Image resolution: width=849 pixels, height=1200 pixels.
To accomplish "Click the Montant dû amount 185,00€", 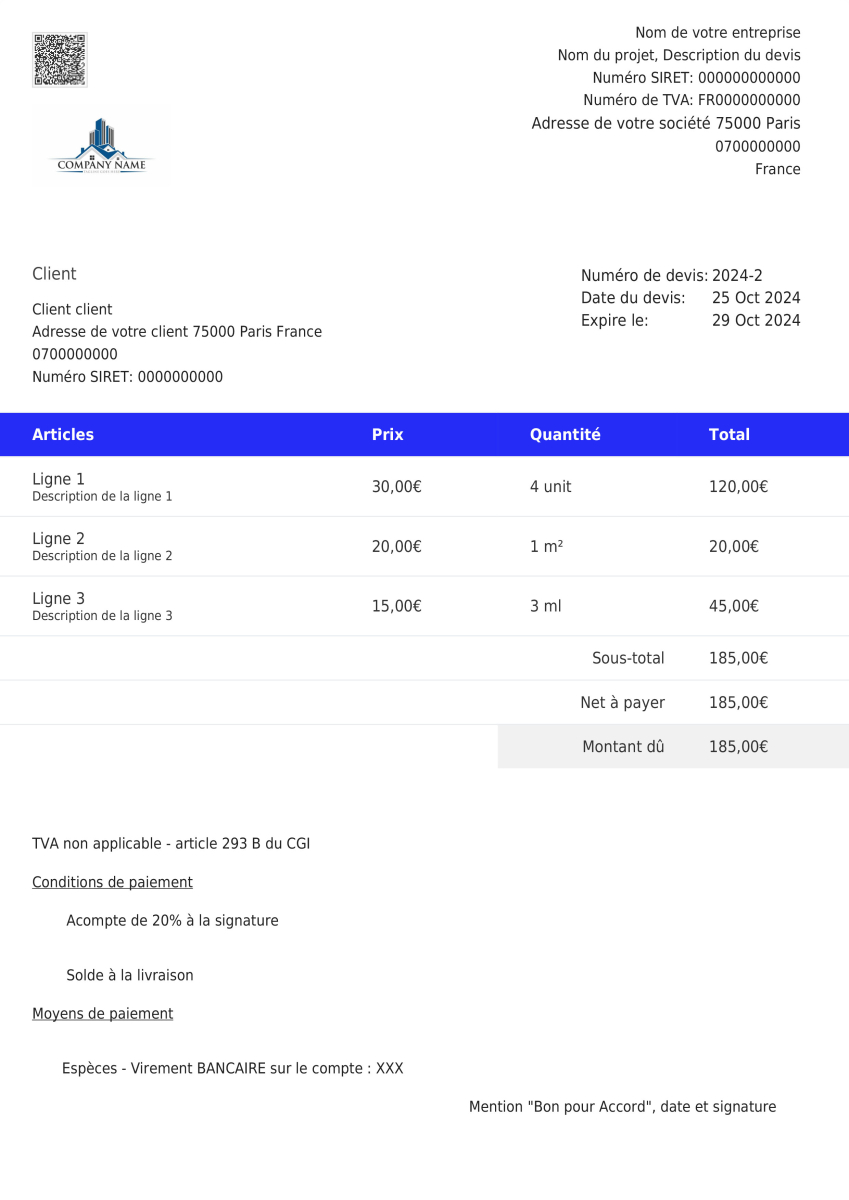I will click(x=738, y=746).
